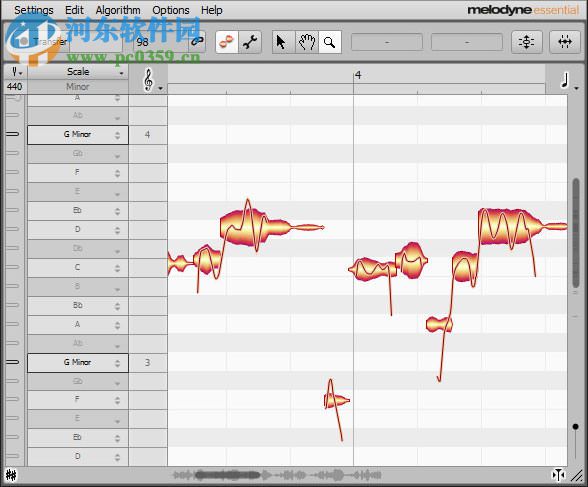Screen dimensions: 588x487
Task: Click the tempo field showing 98
Action: pos(160,42)
